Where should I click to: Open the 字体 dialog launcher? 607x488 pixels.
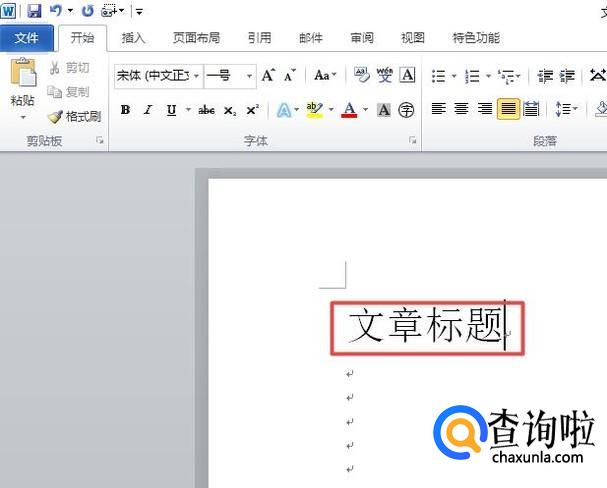[x=413, y=140]
